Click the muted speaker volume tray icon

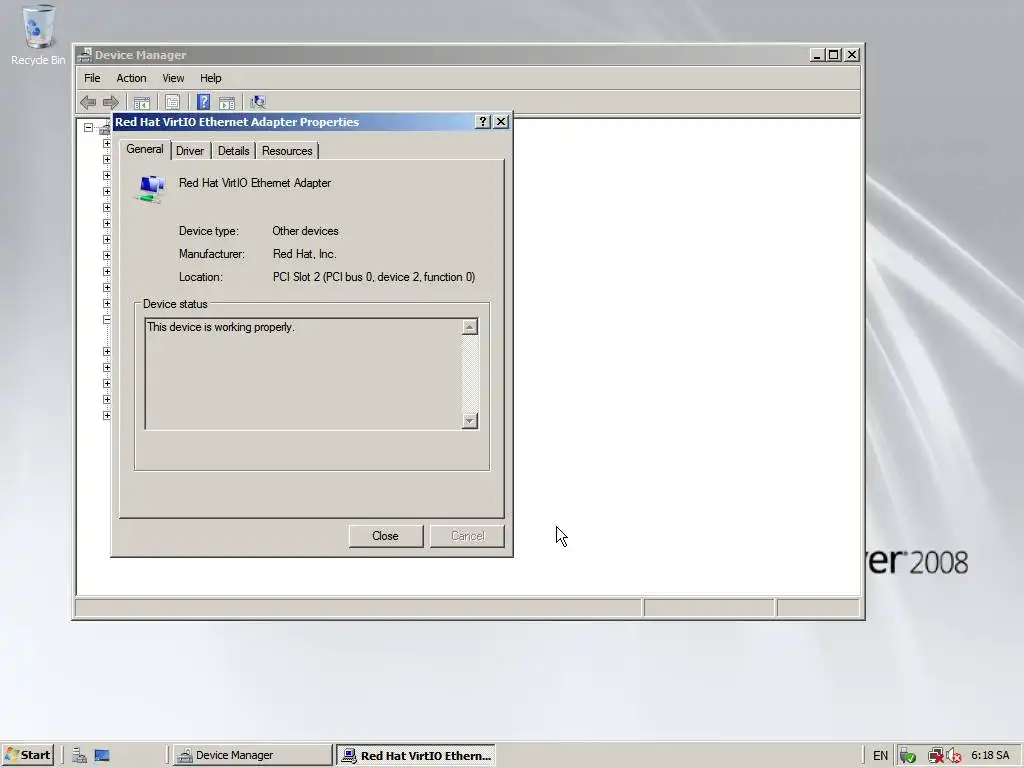coord(953,756)
